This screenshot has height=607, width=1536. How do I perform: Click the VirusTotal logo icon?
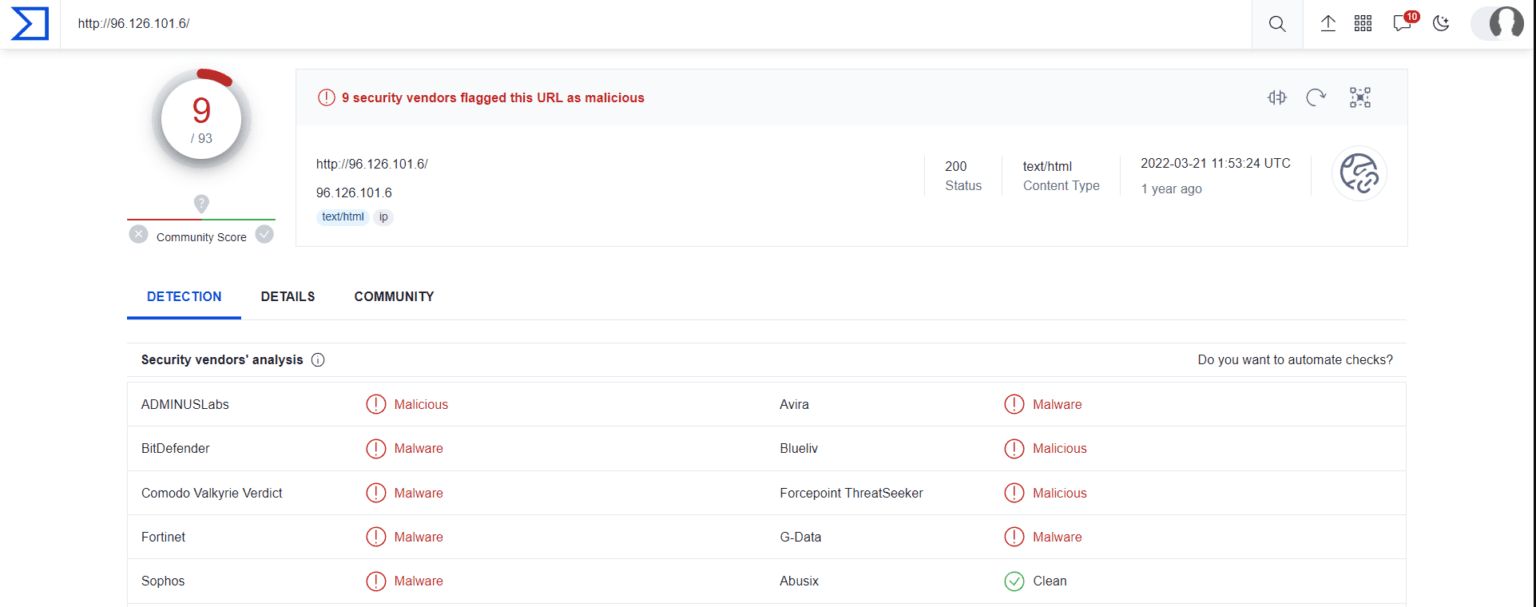pos(30,24)
